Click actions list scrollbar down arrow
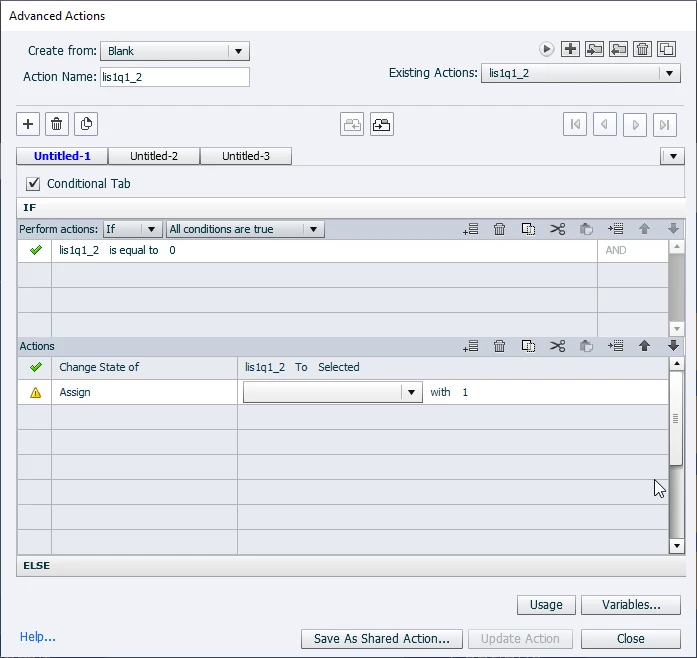The width and height of the screenshot is (697, 658). [677, 546]
